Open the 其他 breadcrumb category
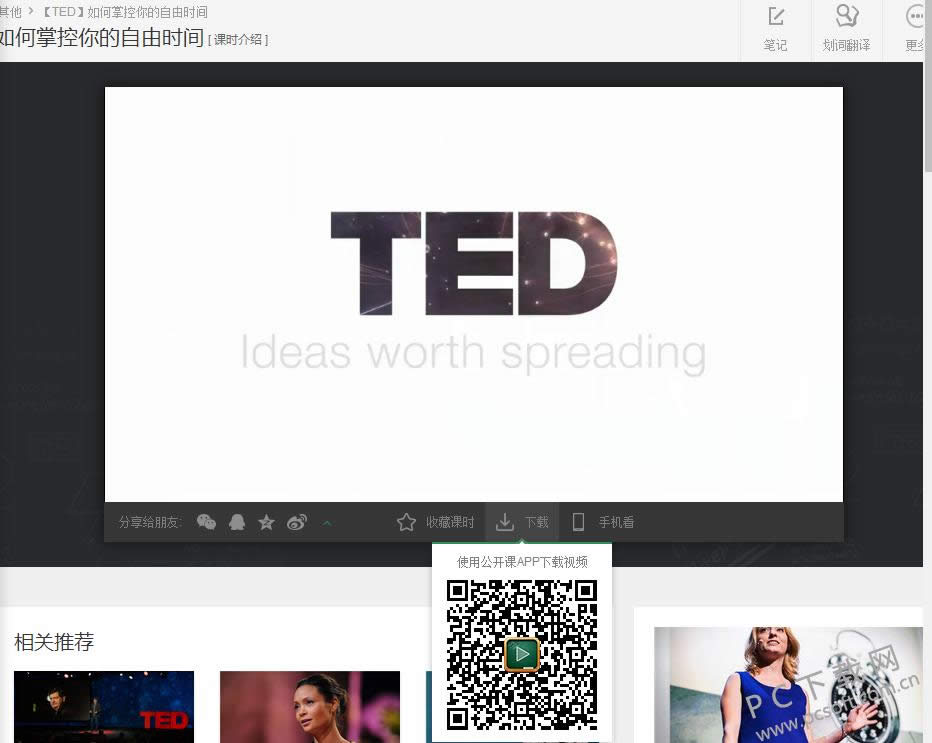Viewport: 932px width, 743px height. 10,12
